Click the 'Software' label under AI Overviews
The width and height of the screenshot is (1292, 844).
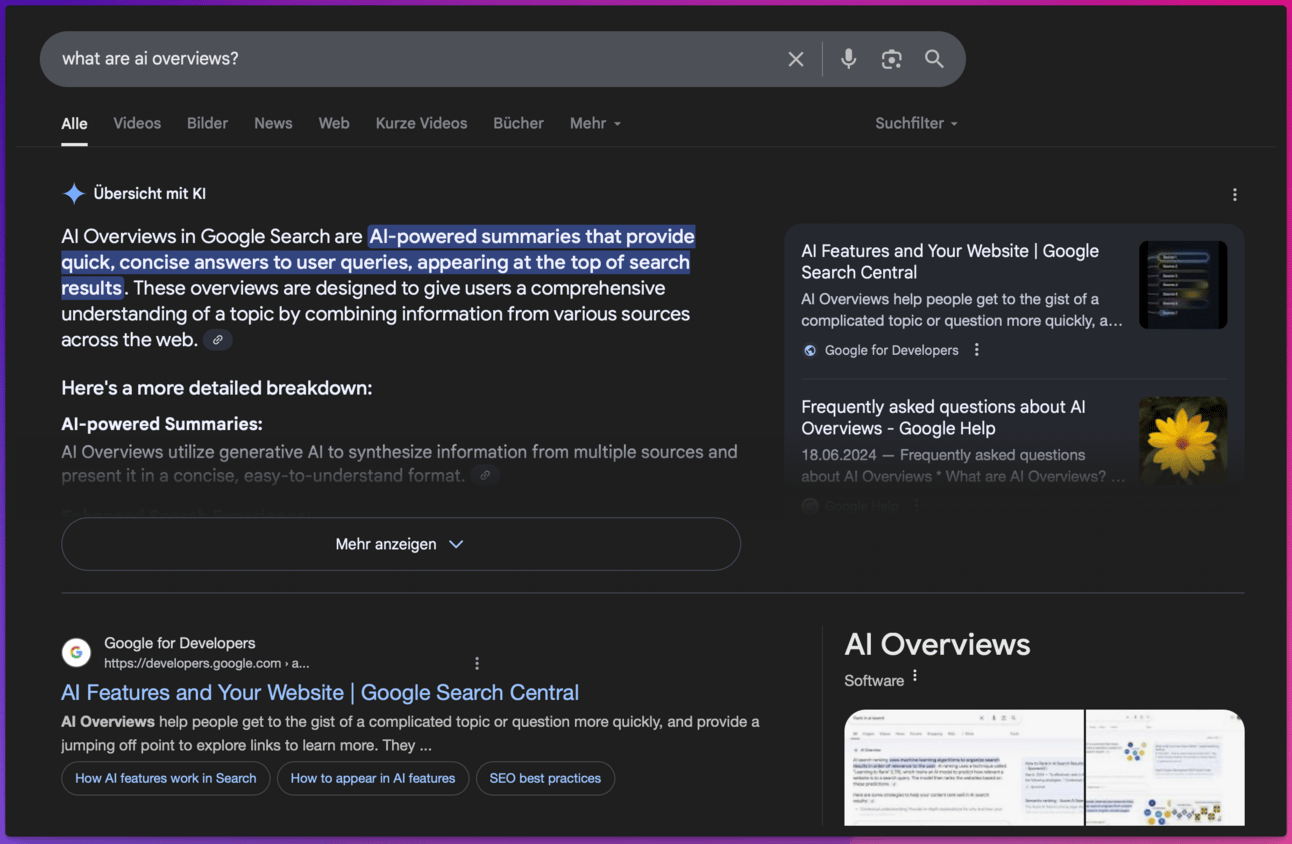pos(874,681)
